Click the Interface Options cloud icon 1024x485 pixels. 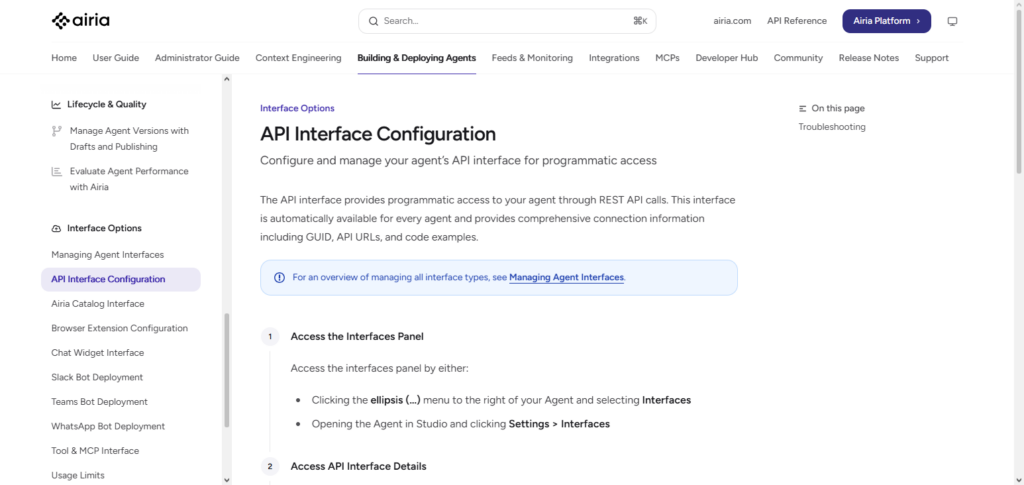pyautogui.click(x=56, y=228)
